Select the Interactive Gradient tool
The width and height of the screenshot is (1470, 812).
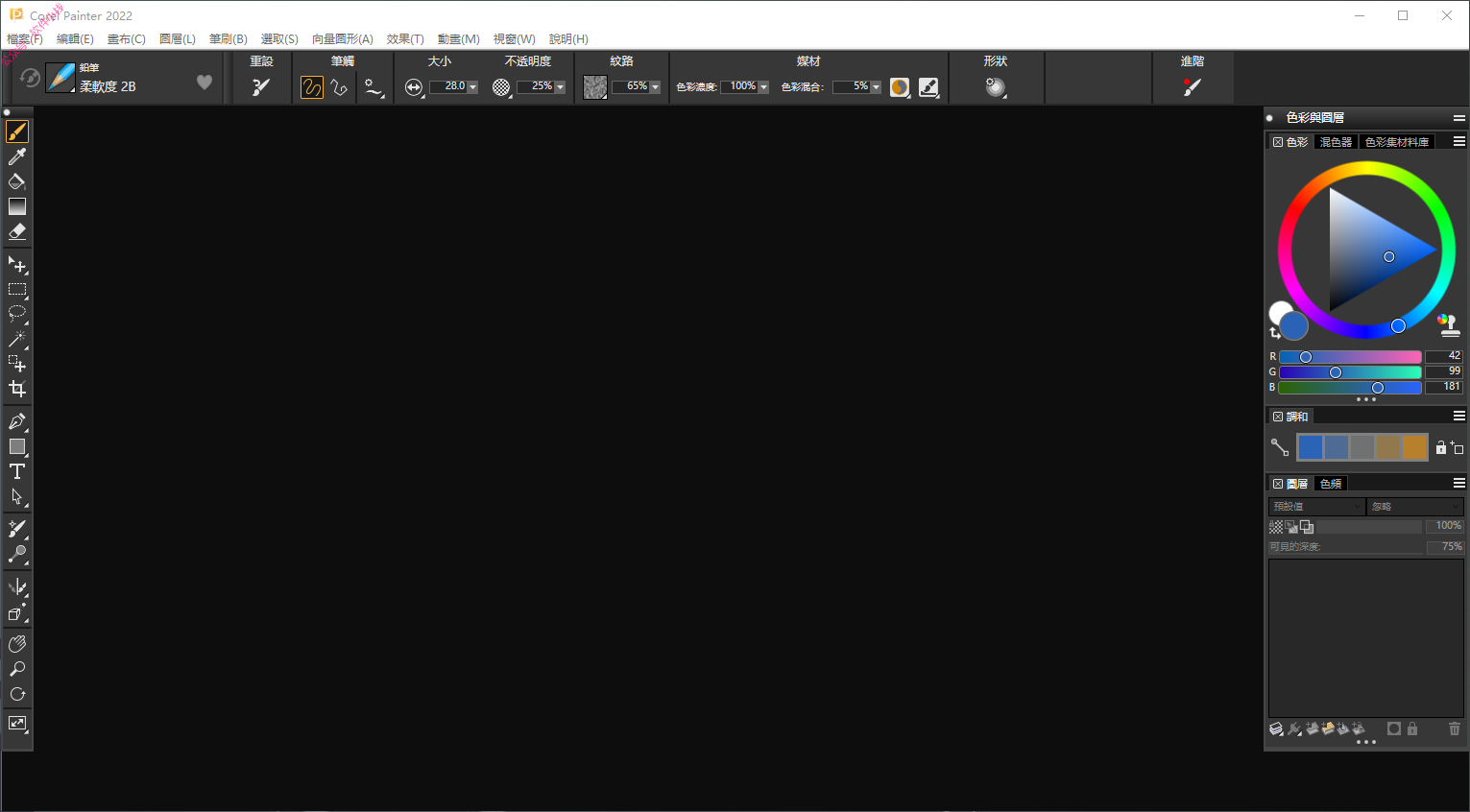(x=17, y=206)
